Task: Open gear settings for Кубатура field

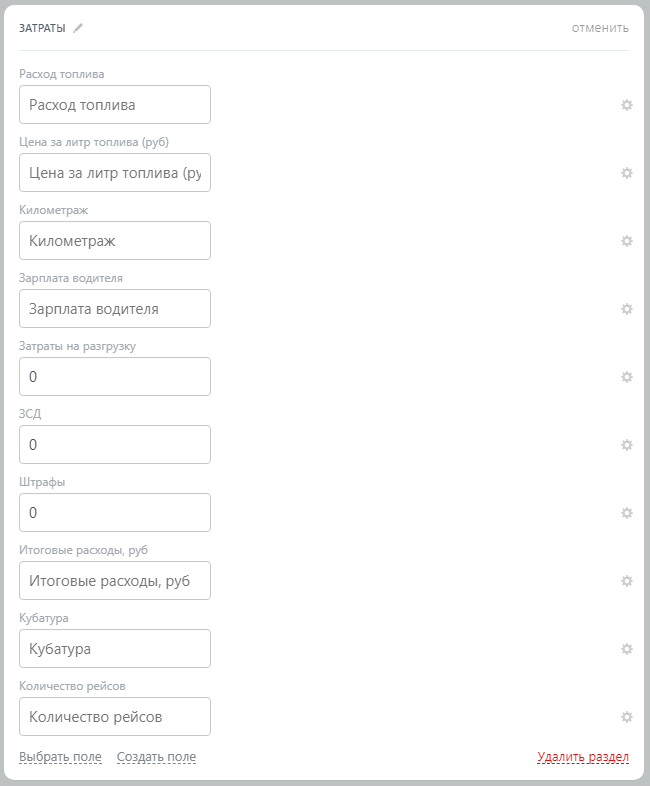Action: 627,649
